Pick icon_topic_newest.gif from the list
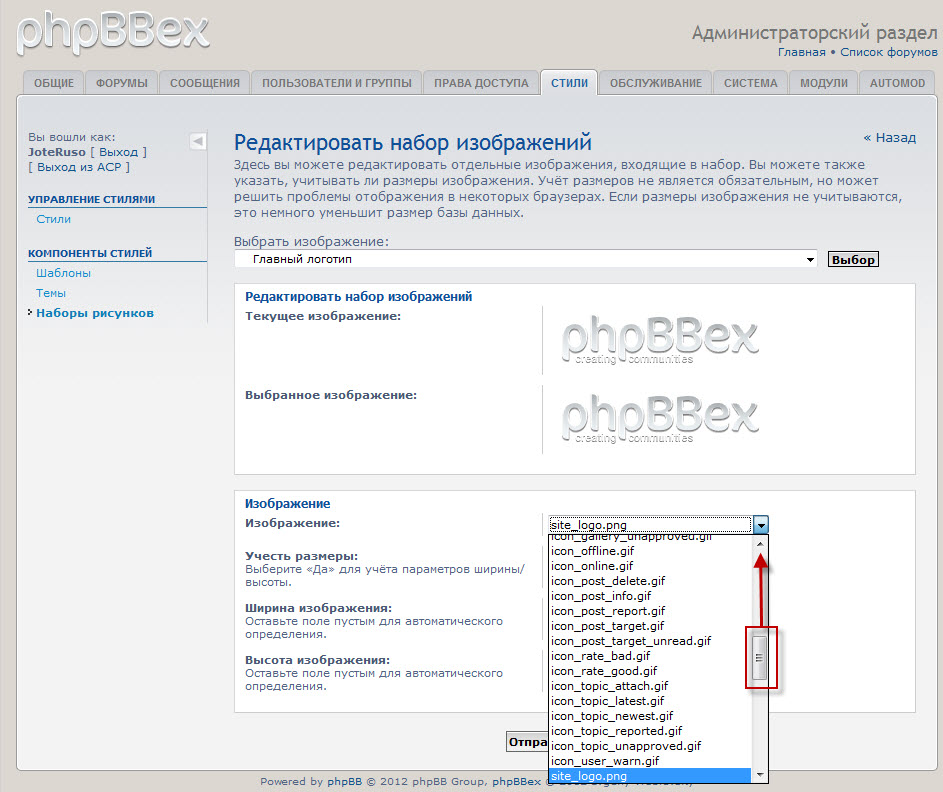Viewport: 943px width, 792px height. click(x=612, y=716)
